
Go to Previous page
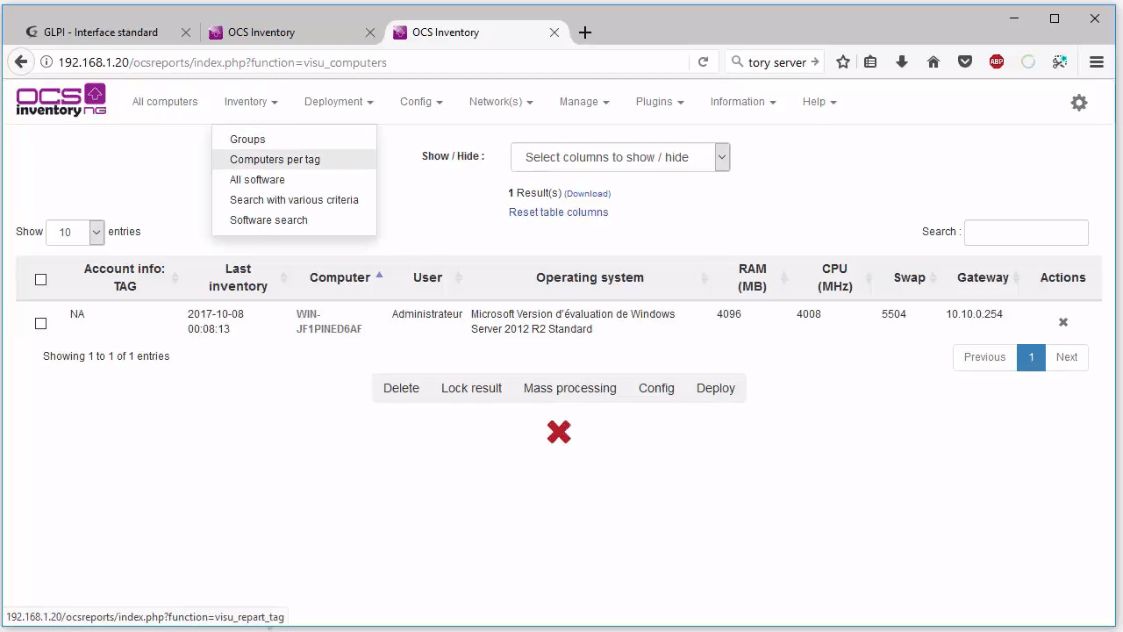[x=985, y=357]
